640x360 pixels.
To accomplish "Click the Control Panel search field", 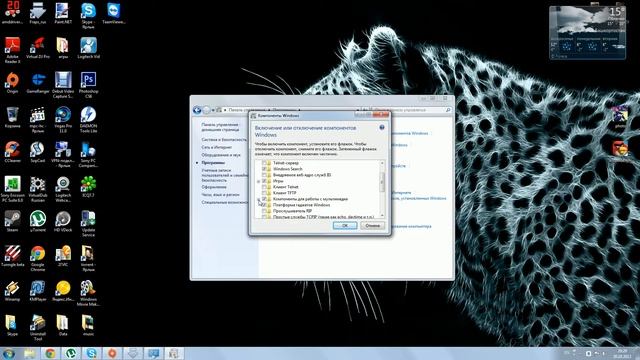I will (x=411, y=110).
